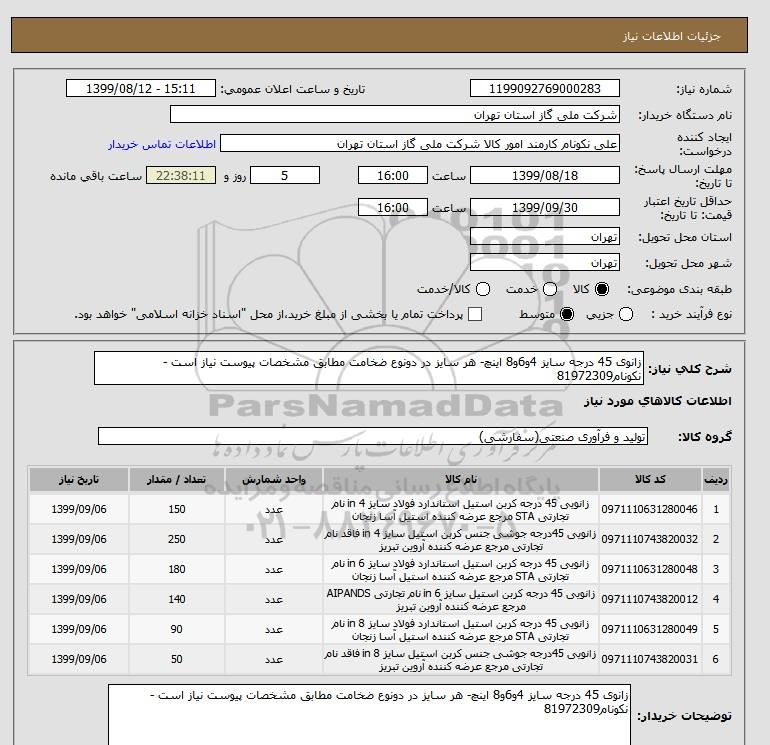Click quantity cell 180
The height and width of the screenshot is (745, 770).
click(x=177, y=569)
